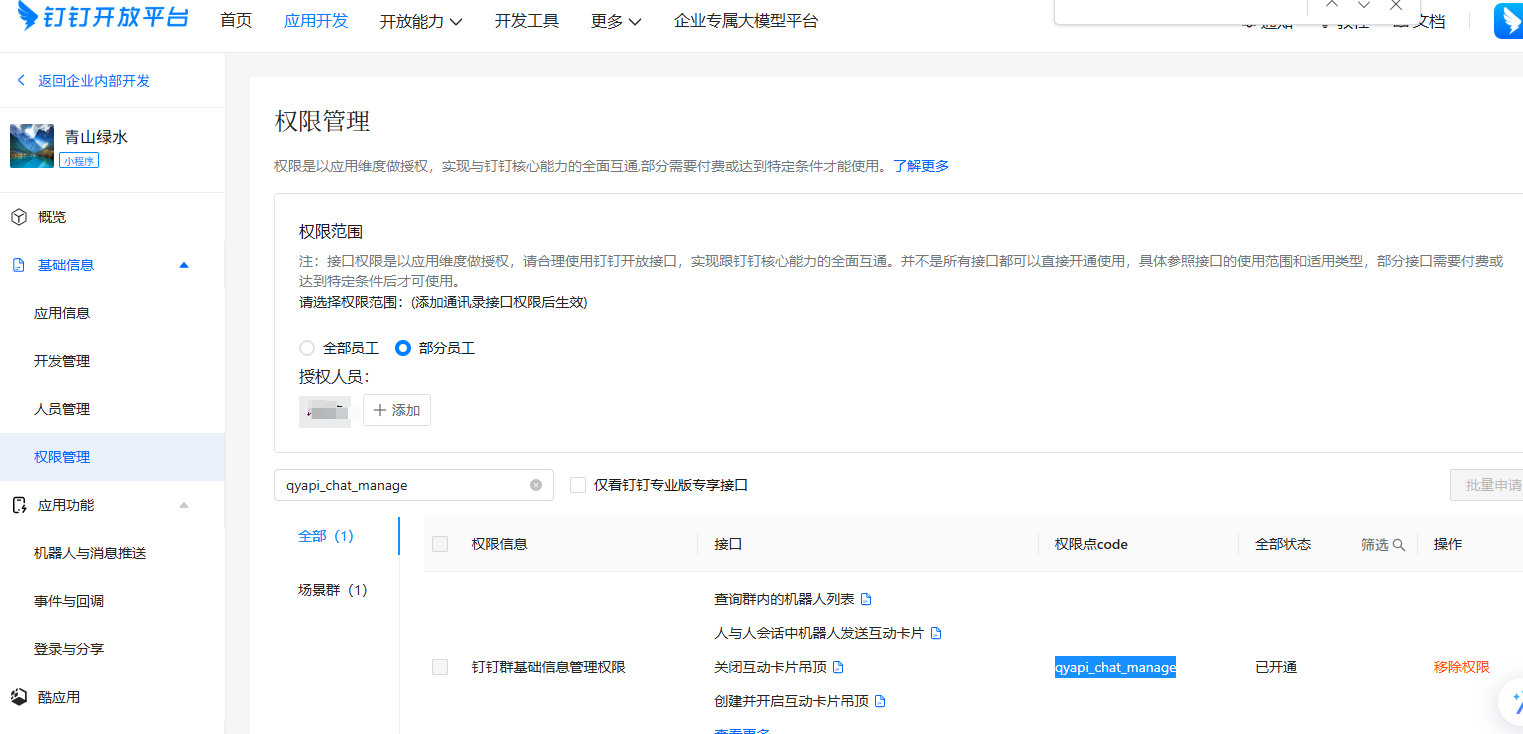The width and height of the screenshot is (1523, 734).
Task: Click the 返回企业内部开发 link
Action: pos(94,81)
